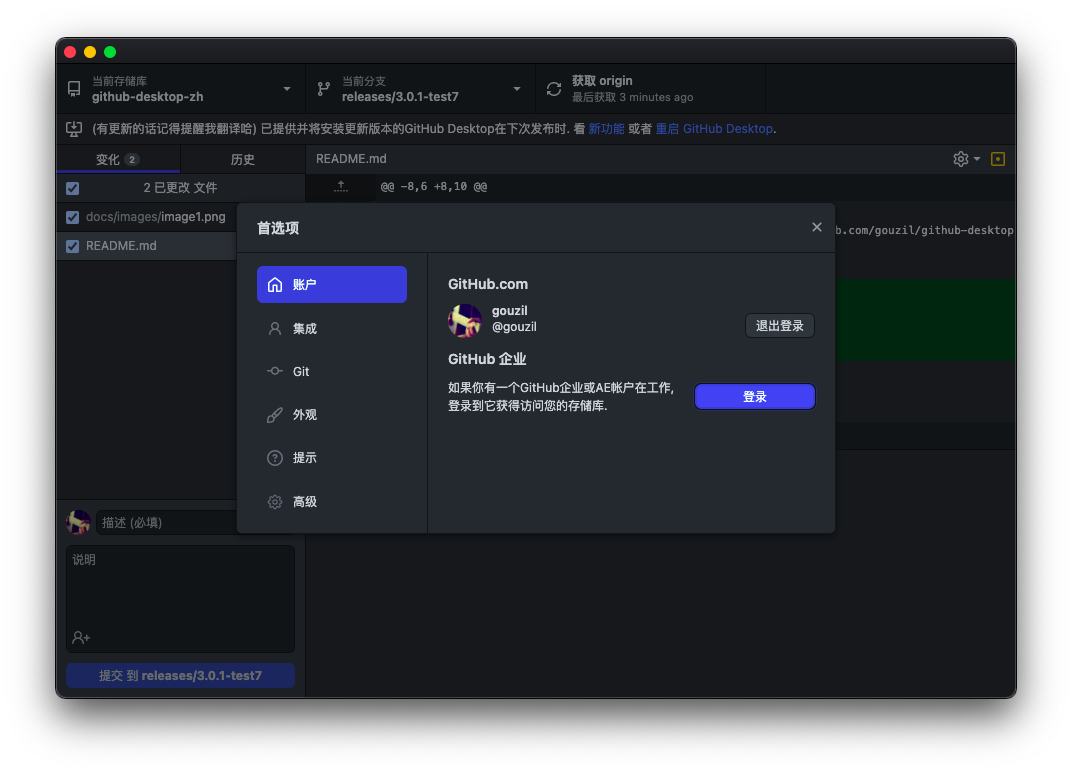This screenshot has width=1072, height=772.
Task: Click the 获取 origin fetch button
Action: tap(650, 89)
